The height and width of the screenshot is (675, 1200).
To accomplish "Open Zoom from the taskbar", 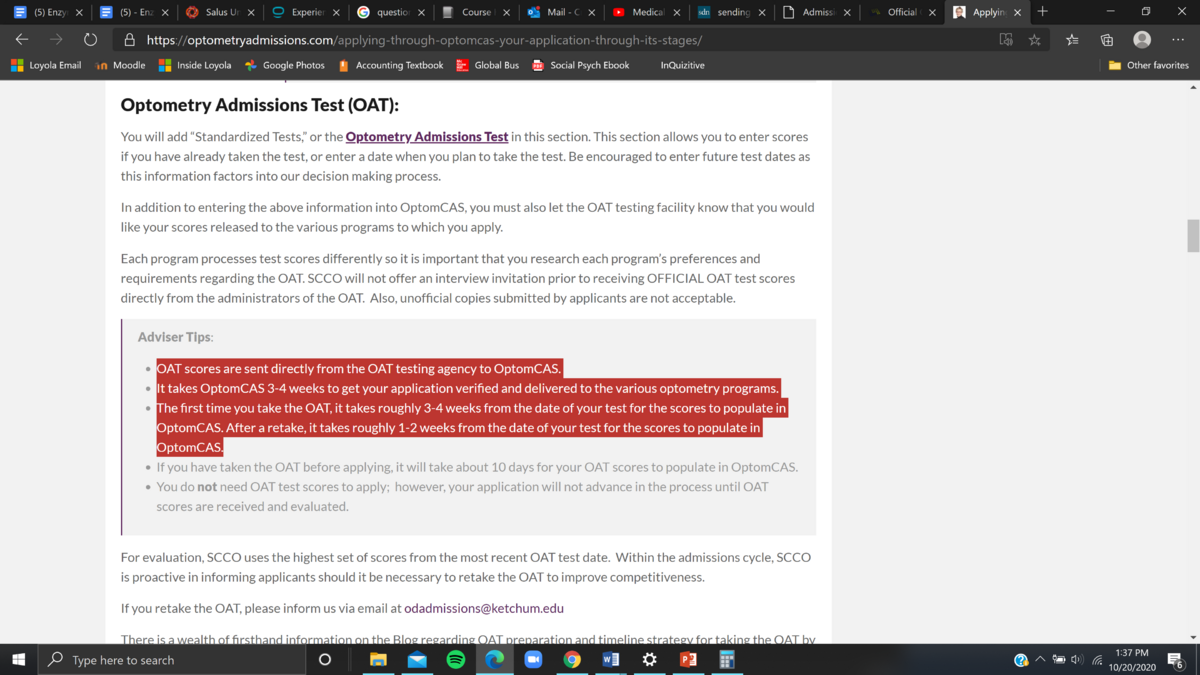I will pos(533,660).
